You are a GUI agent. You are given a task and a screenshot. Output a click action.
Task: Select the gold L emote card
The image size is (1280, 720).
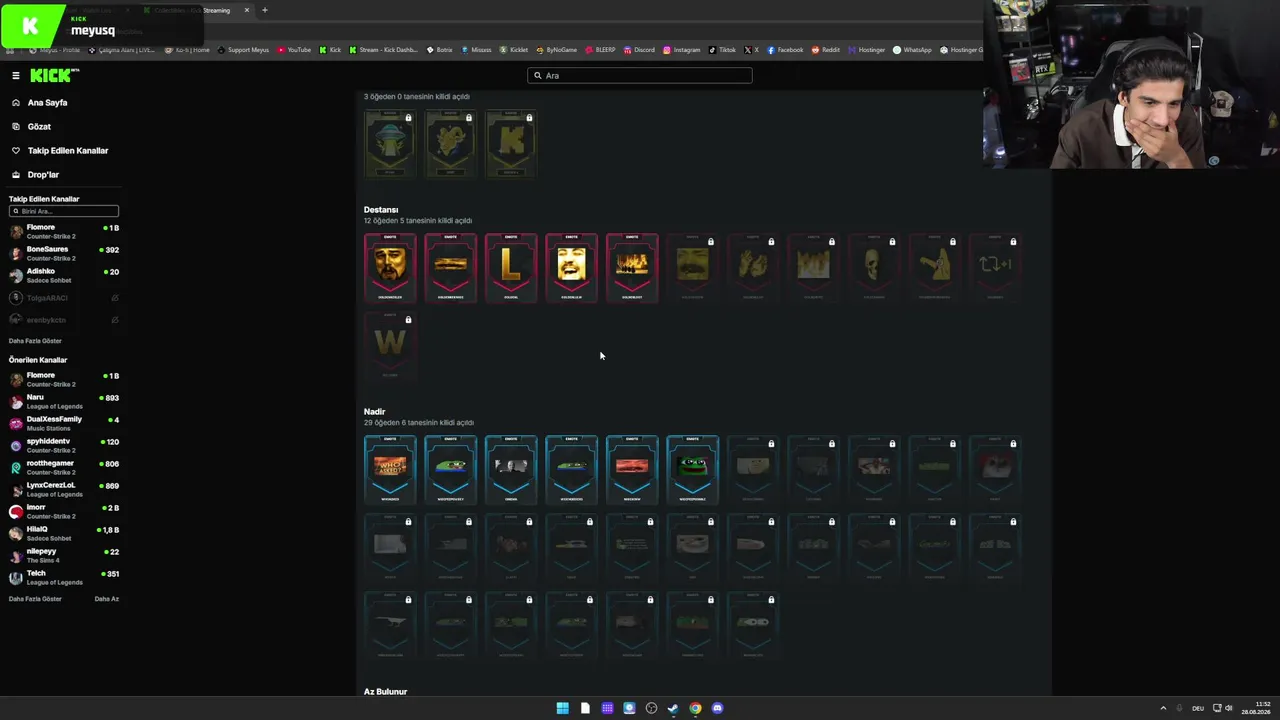point(511,267)
